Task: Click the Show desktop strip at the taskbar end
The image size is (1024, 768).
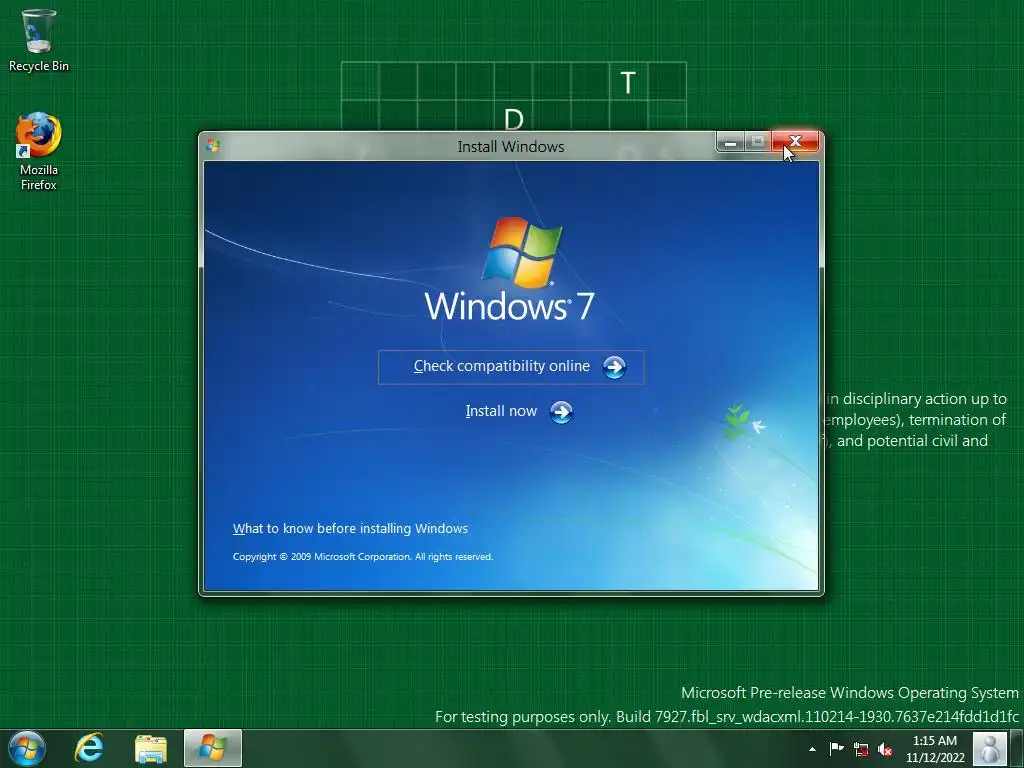Action: pyautogui.click(x=1017, y=748)
